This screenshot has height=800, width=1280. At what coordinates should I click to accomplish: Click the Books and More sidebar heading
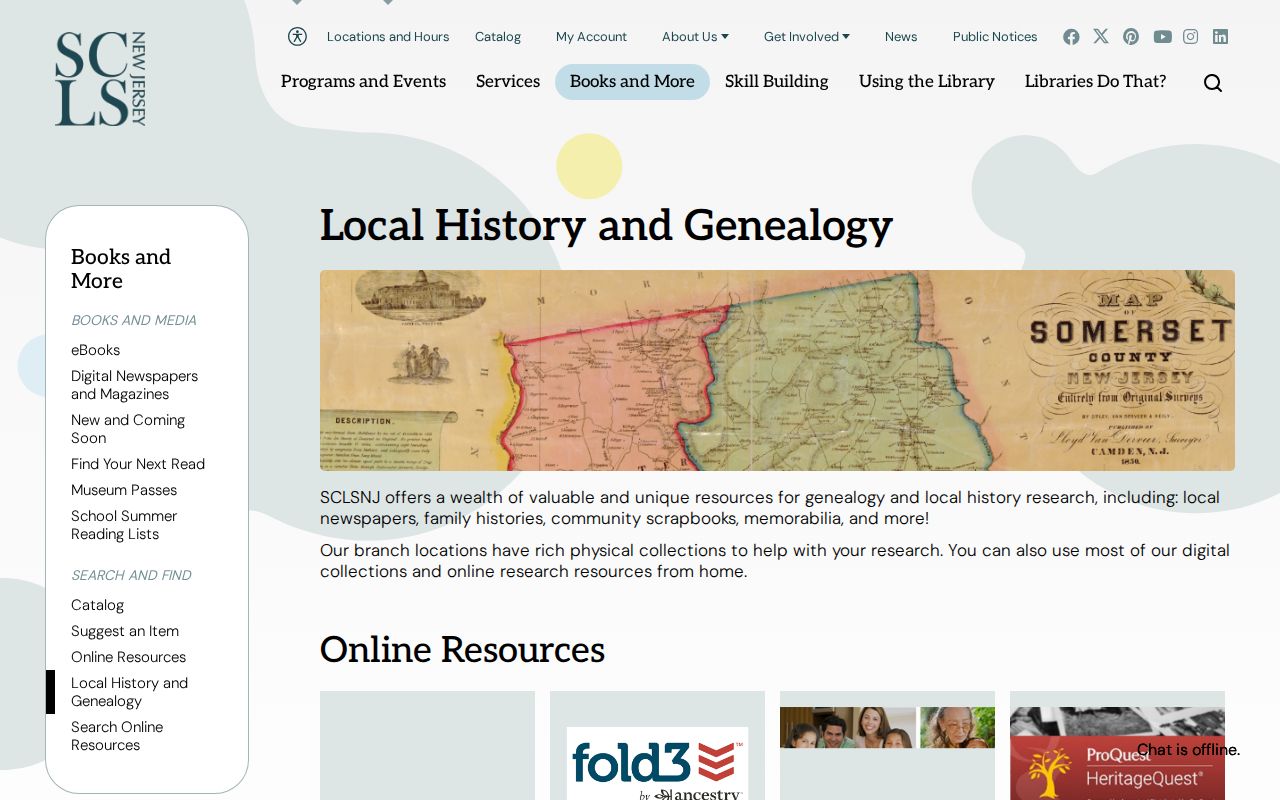point(121,269)
